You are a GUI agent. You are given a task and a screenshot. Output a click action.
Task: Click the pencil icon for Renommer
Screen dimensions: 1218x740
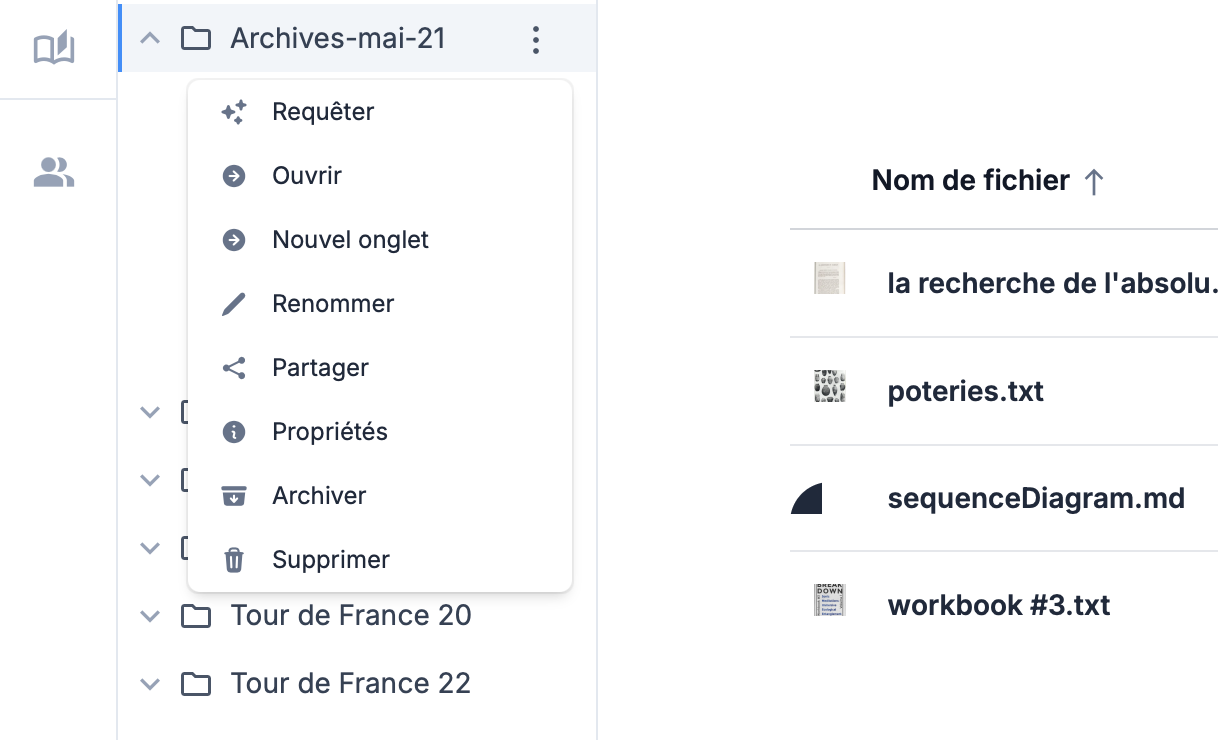(234, 304)
